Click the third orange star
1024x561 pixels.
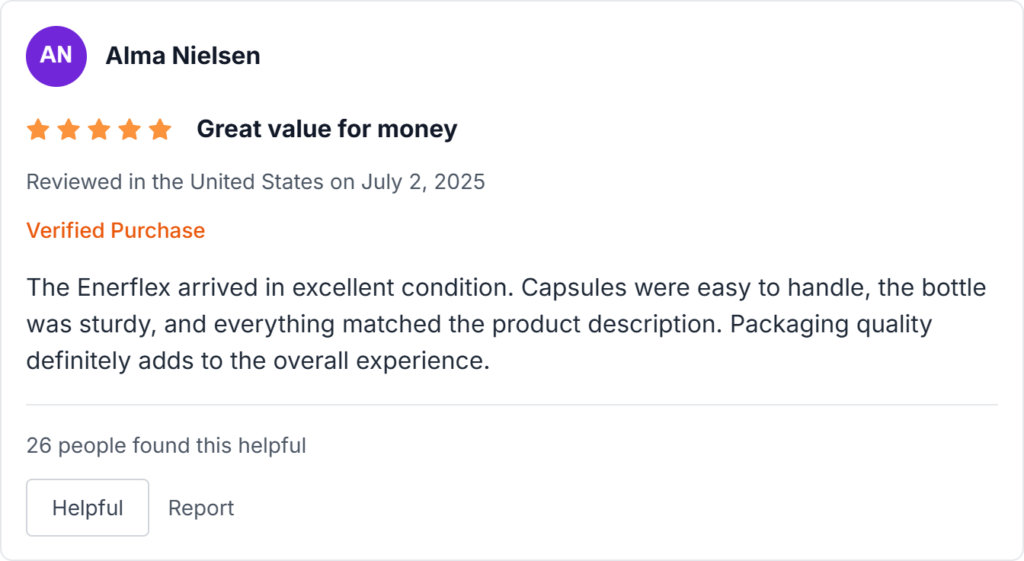(x=99, y=129)
